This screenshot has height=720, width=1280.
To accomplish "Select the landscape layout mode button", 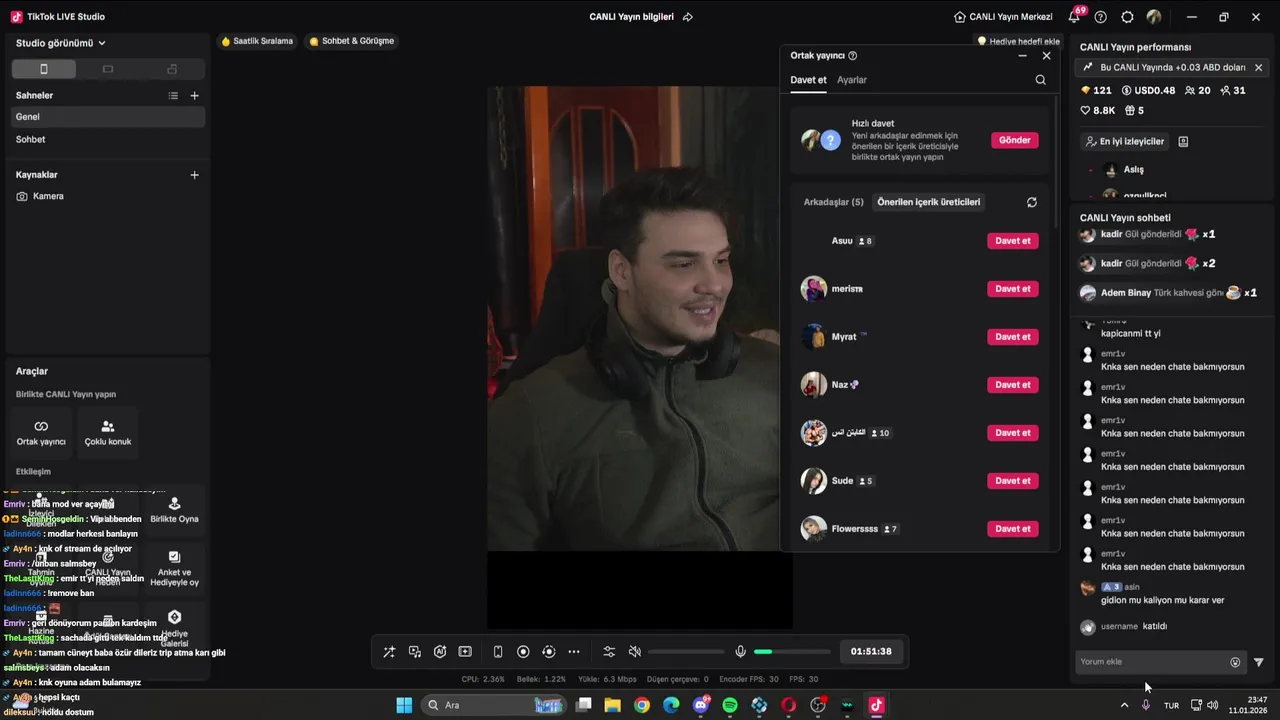I will coord(108,69).
